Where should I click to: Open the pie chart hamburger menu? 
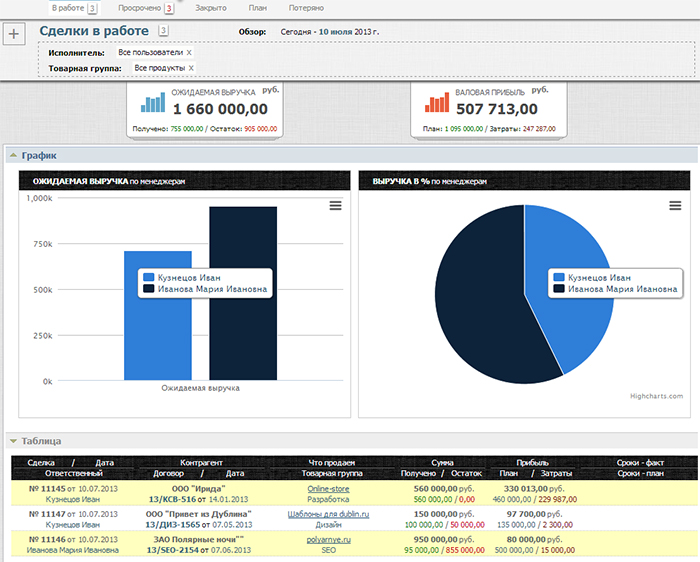pos(675,205)
